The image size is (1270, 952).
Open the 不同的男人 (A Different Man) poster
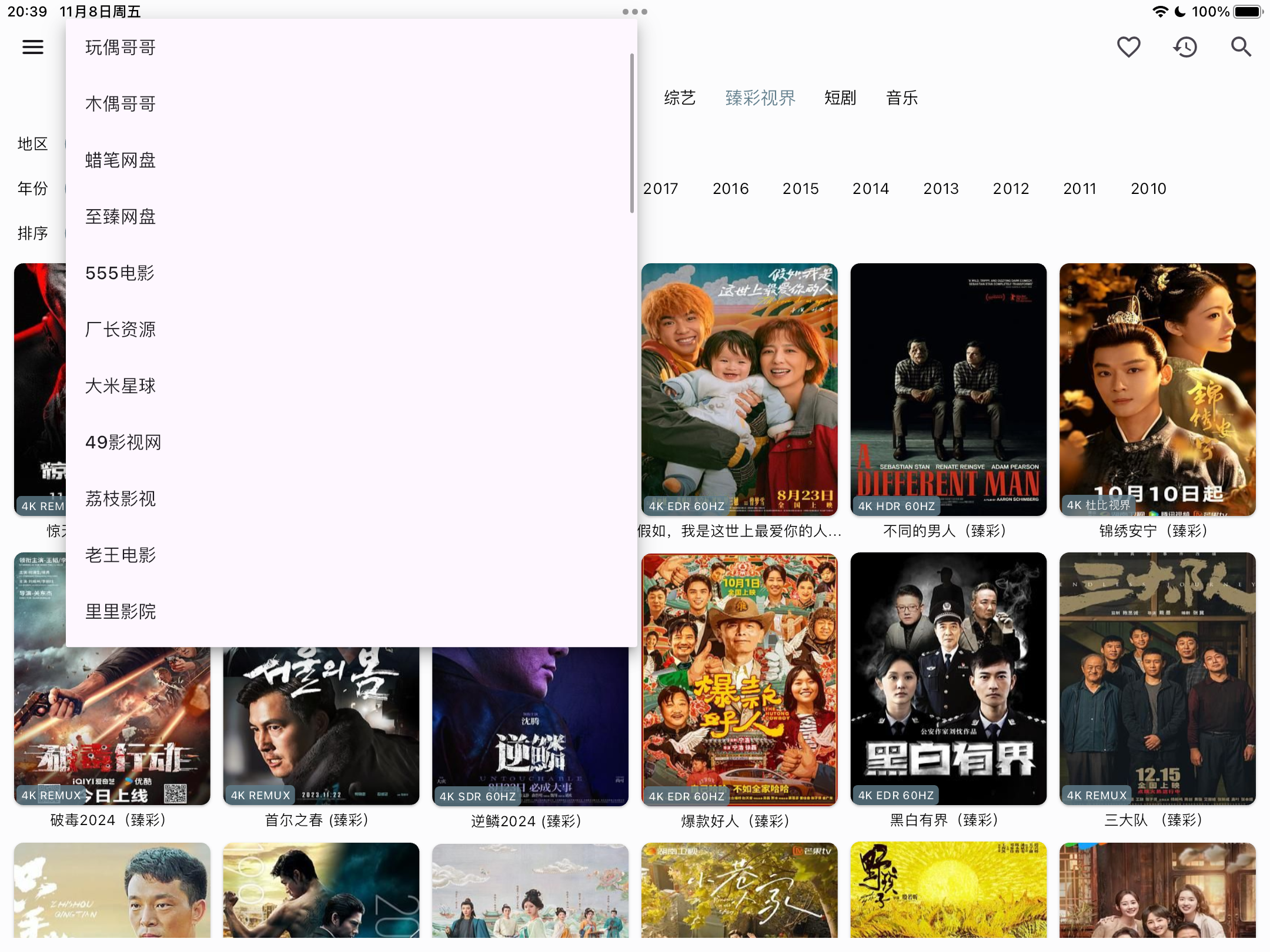948,390
